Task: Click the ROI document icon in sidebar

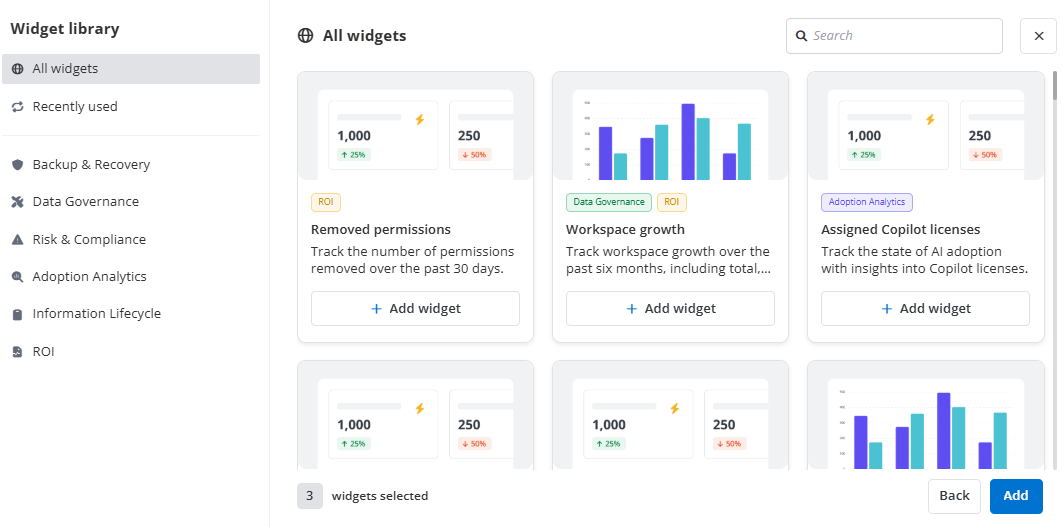Action: click(17, 352)
